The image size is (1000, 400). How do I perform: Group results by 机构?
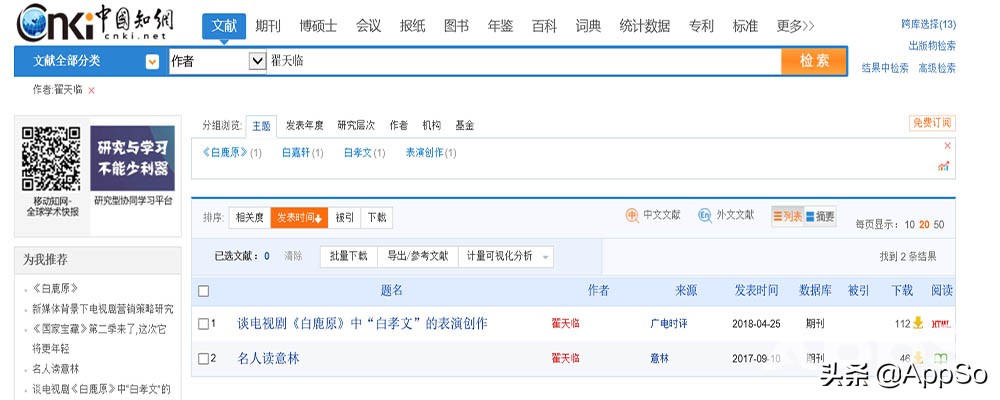tap(432, 126)
